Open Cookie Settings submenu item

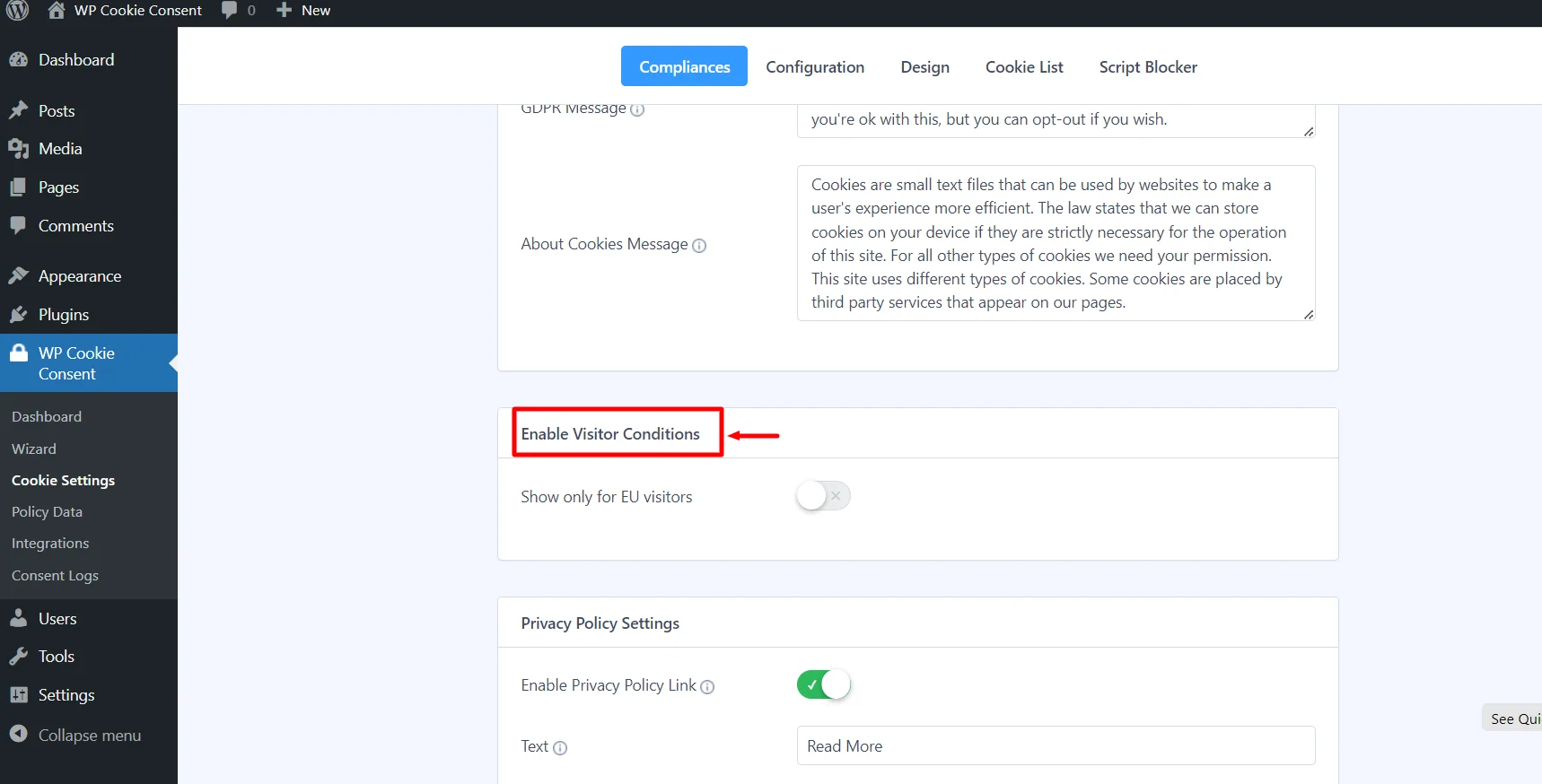[63, 481]
